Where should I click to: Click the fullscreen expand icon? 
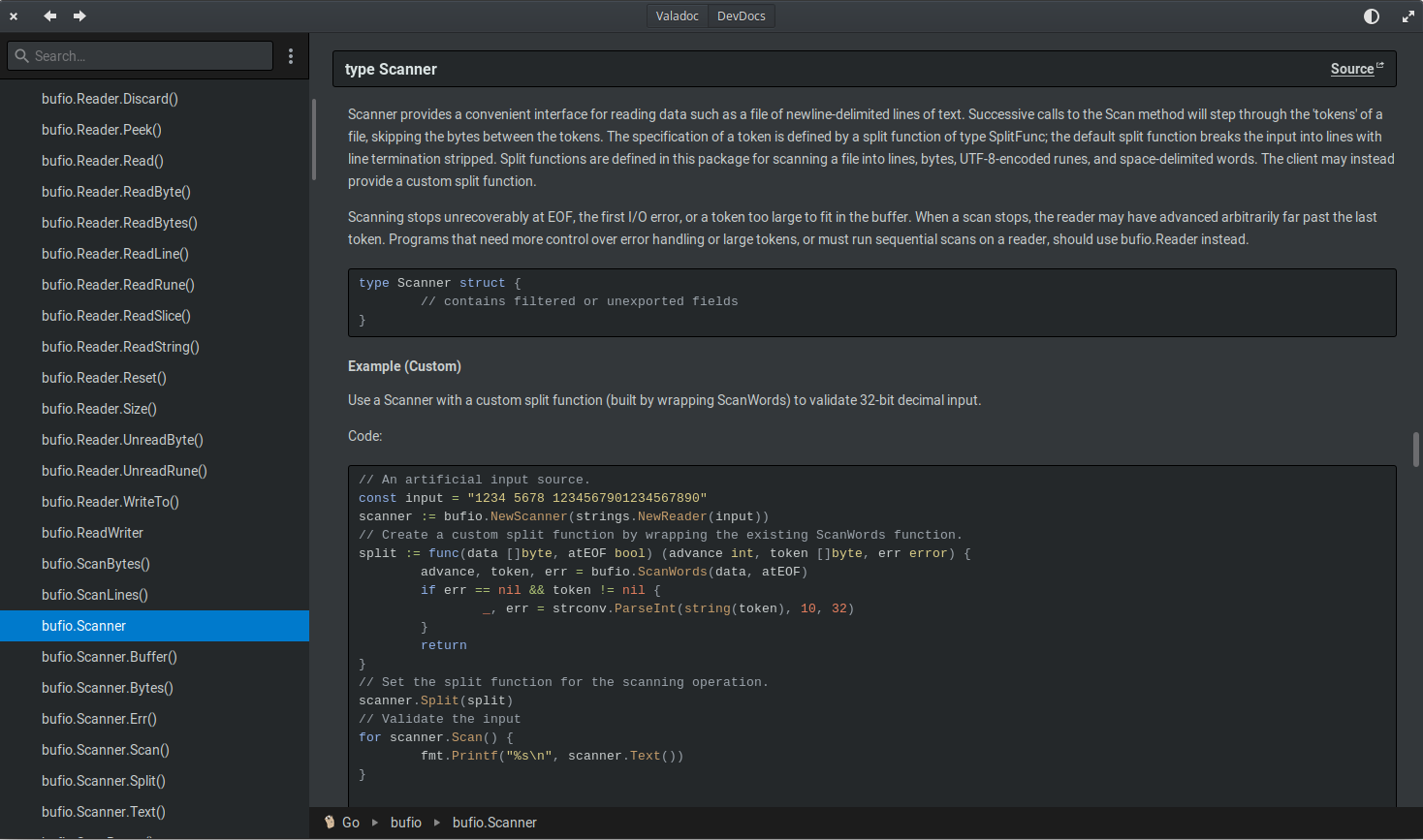coord(1408,16)
